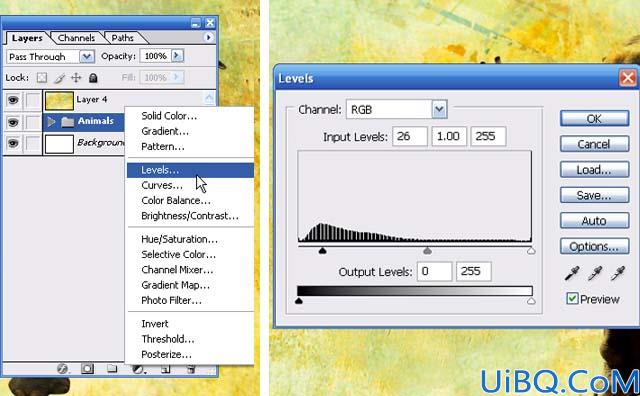Switch to the Paths tab

click(x=122, y=38)
